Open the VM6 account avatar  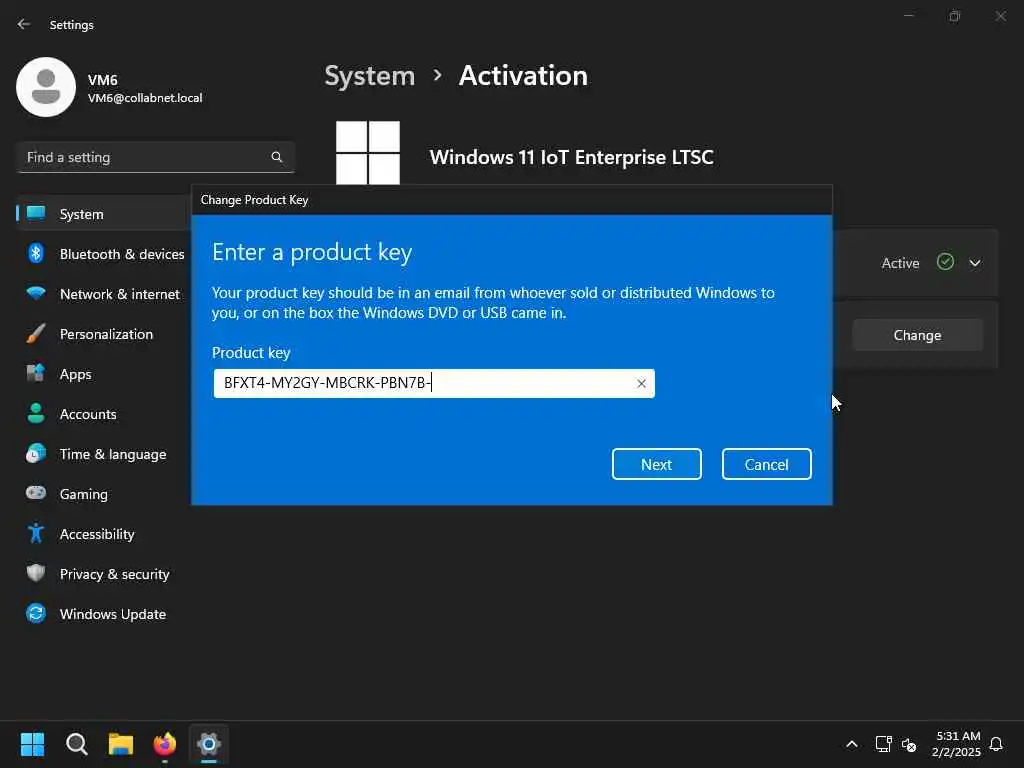coord(46,87)
